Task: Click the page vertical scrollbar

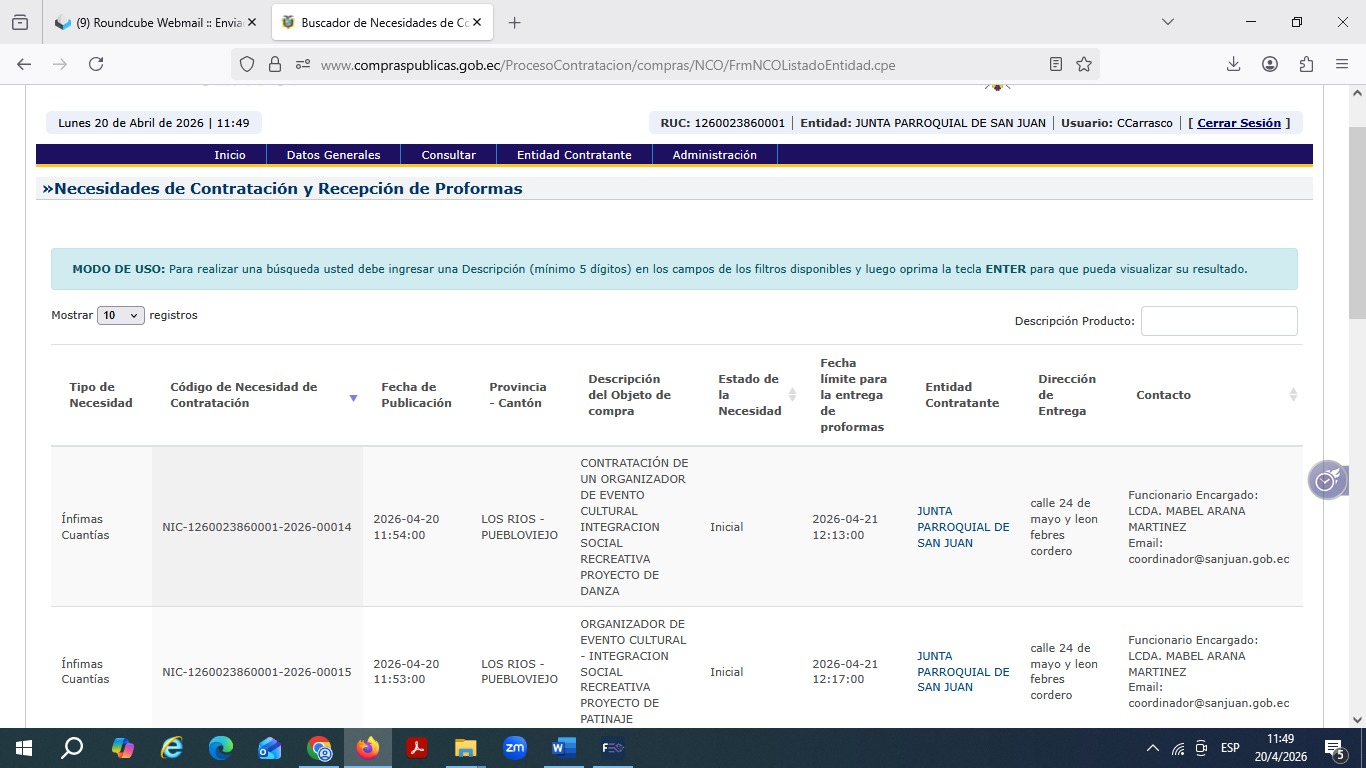Action: coord(1356,400)
